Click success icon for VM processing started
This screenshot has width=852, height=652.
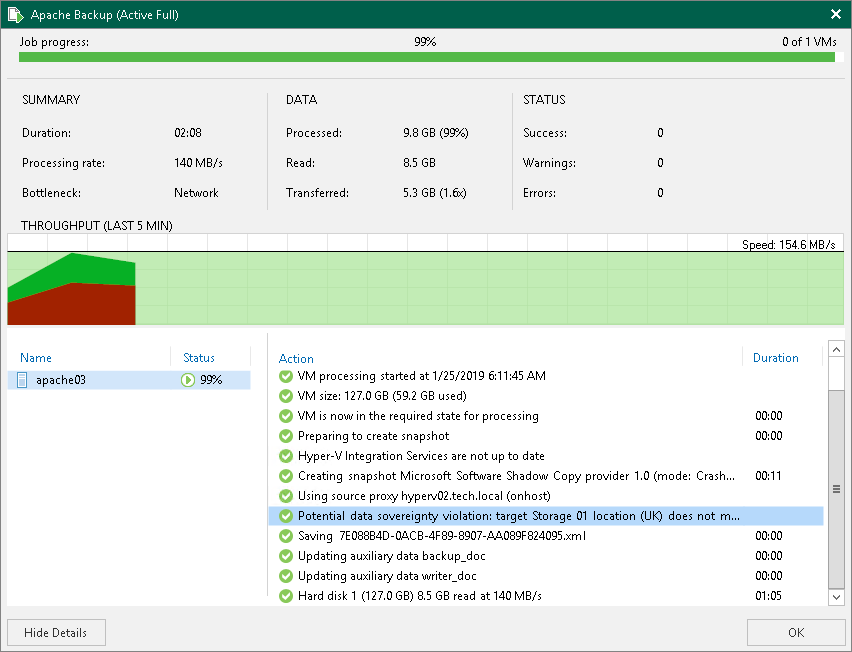click(286, 376)
